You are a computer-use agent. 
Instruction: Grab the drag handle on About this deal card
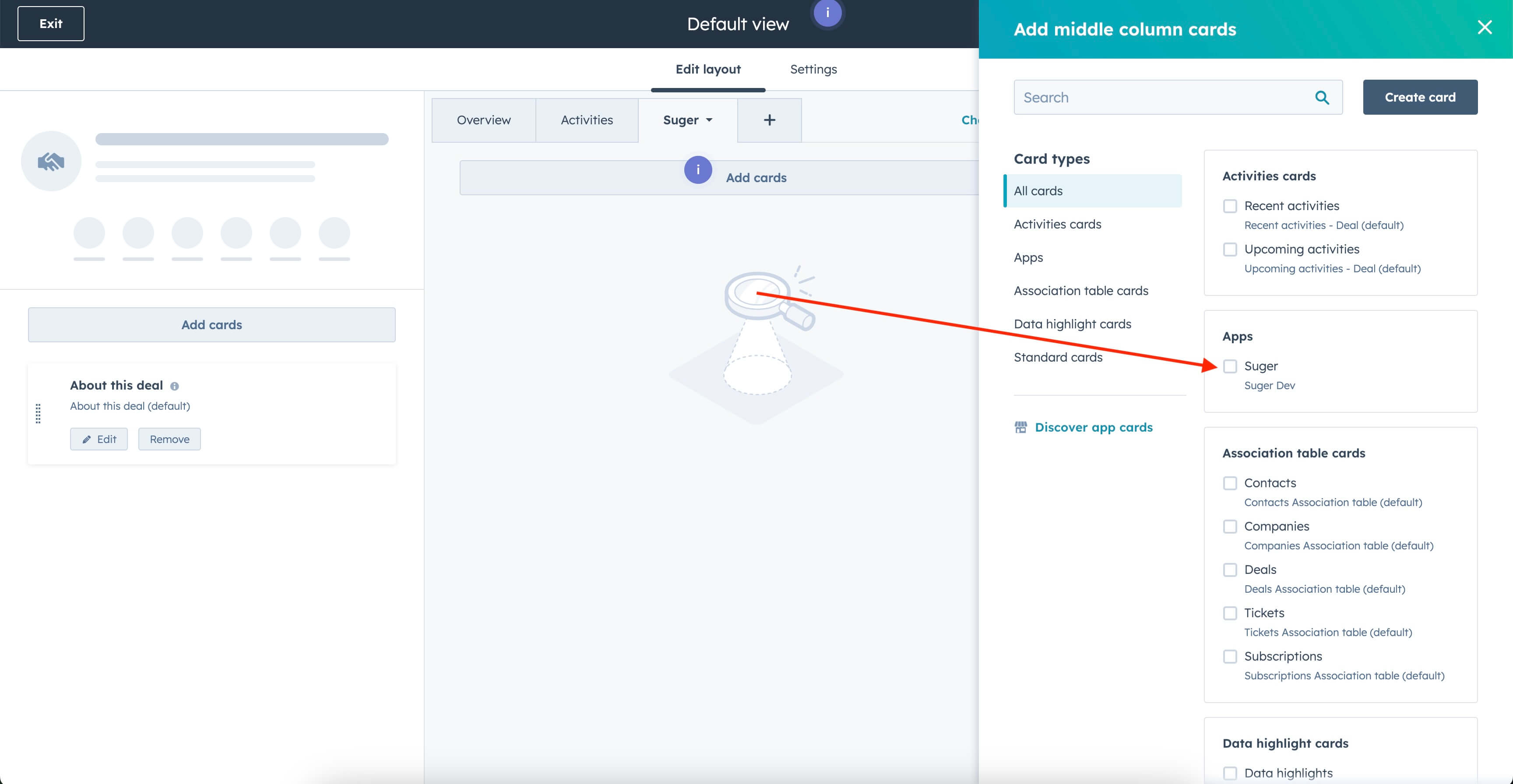(x=38, y=413)
